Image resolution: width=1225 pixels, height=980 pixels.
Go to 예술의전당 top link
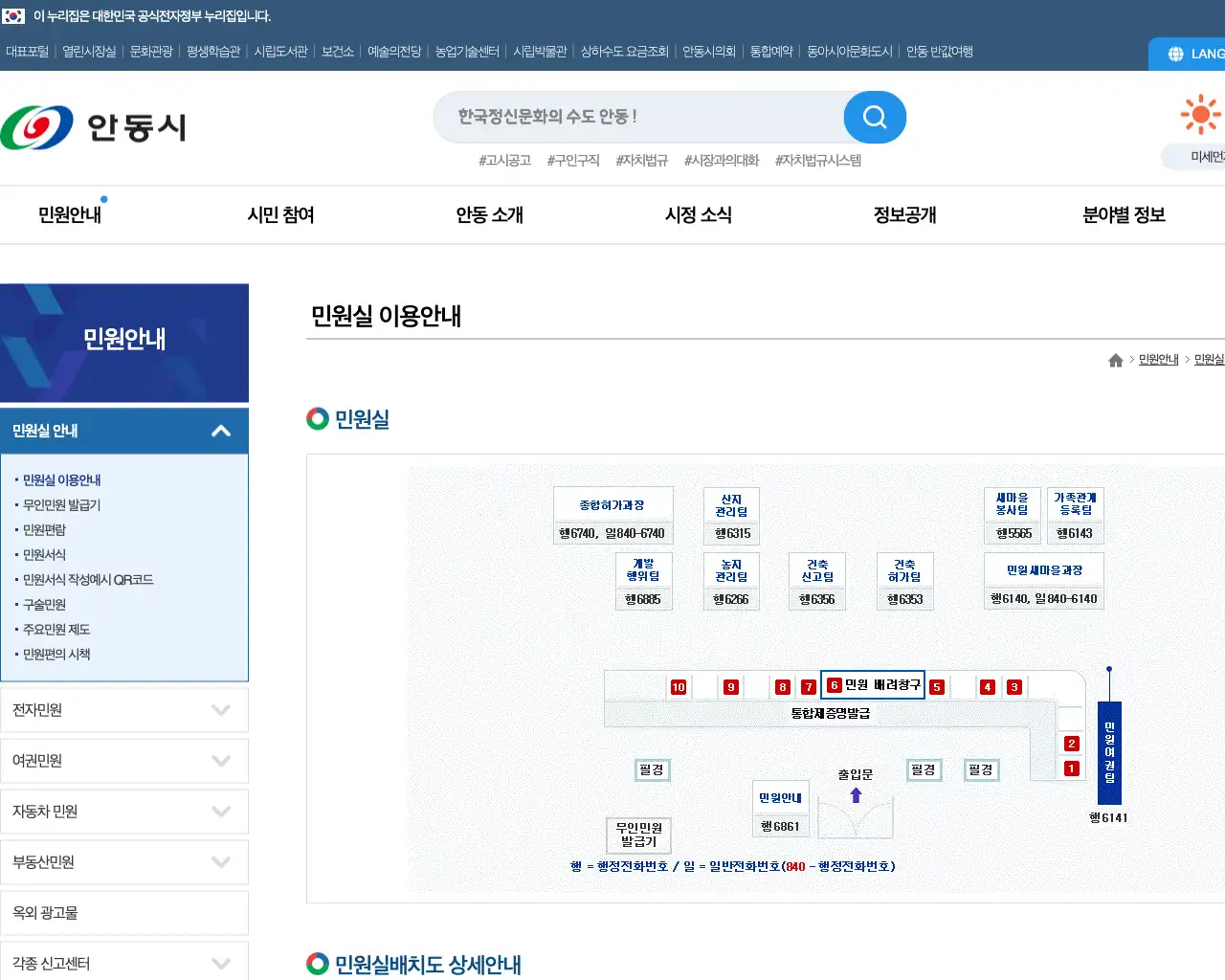click(394, 52)
